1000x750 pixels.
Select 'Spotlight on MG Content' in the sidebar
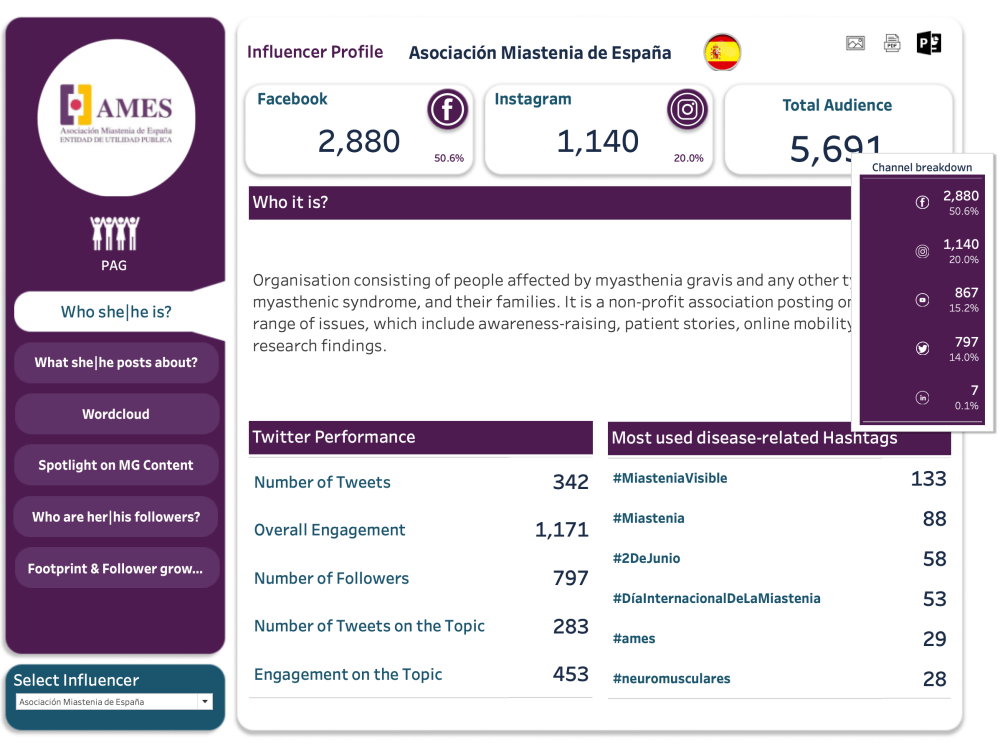(116, 464)
